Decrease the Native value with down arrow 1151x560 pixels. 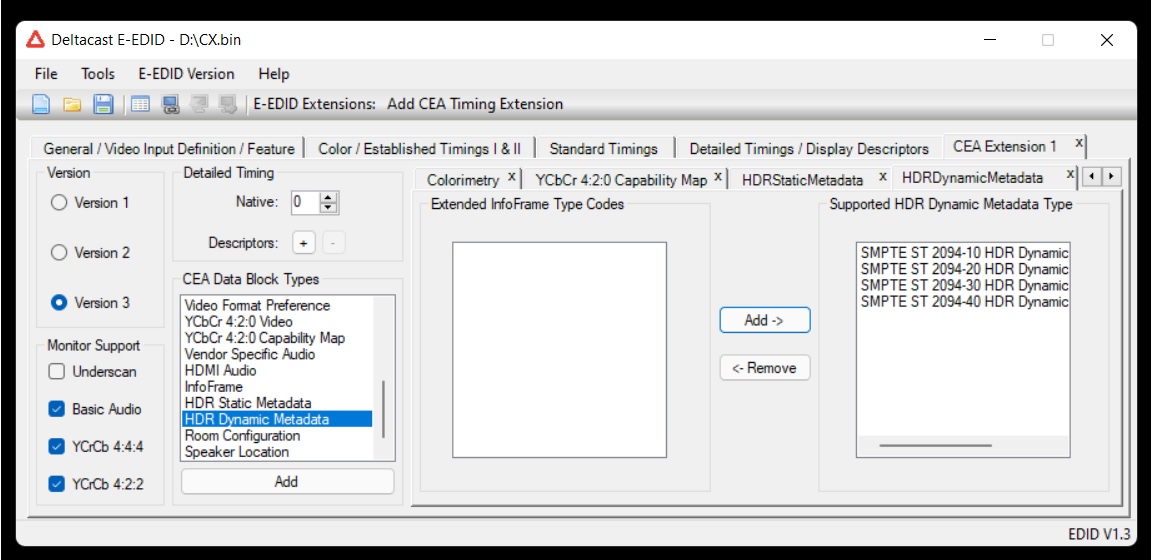[x=330, y=208]
